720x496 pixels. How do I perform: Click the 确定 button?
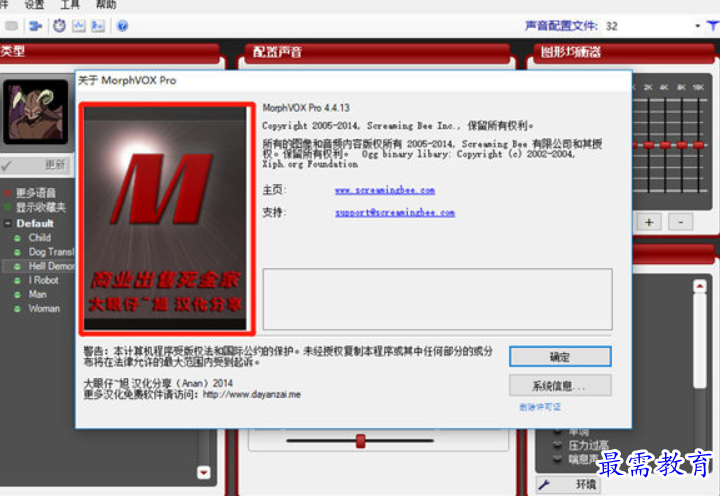pos(560,357)
